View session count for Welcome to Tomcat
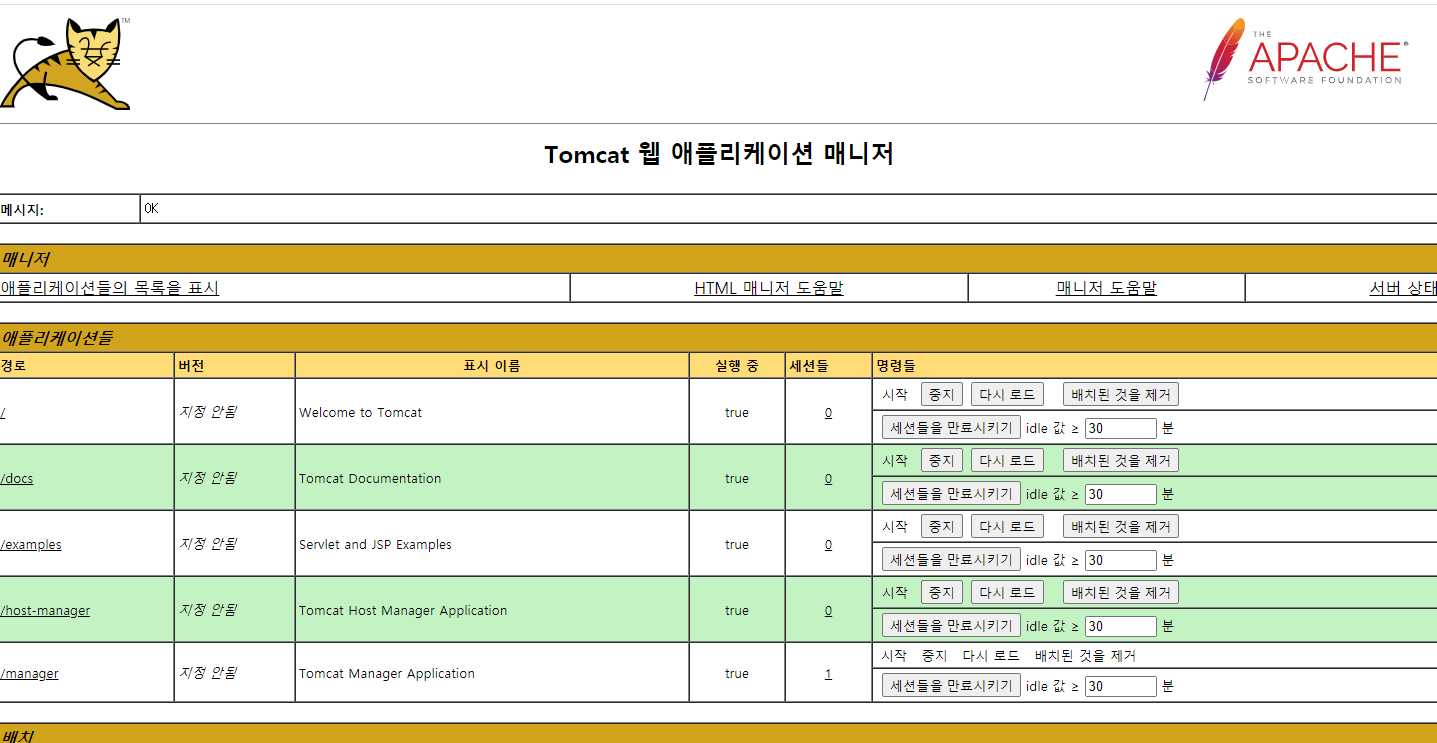1437x743 pixels. click(x=828, y=412)
